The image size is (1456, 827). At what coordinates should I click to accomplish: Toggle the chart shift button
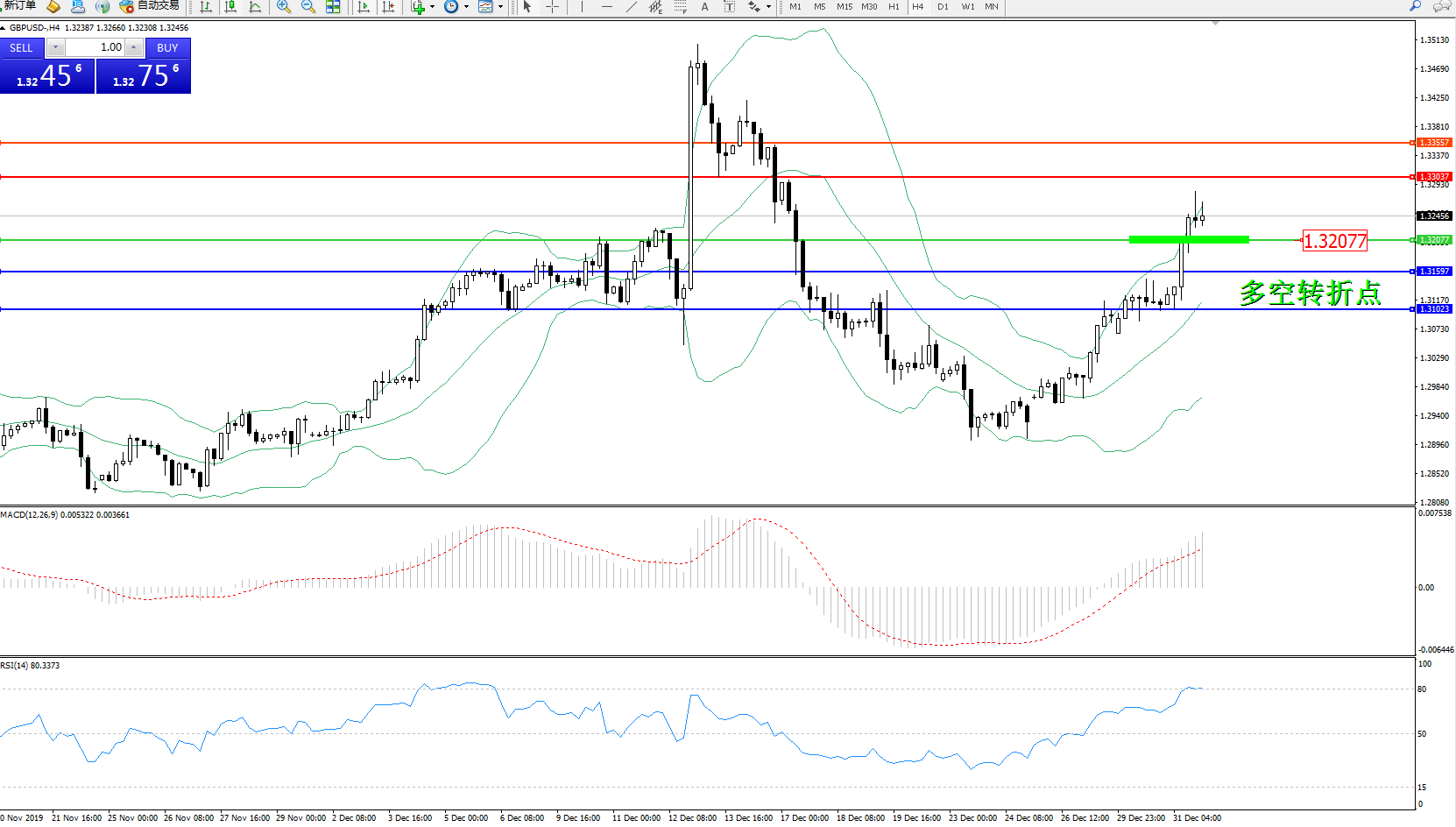point(388,7)
